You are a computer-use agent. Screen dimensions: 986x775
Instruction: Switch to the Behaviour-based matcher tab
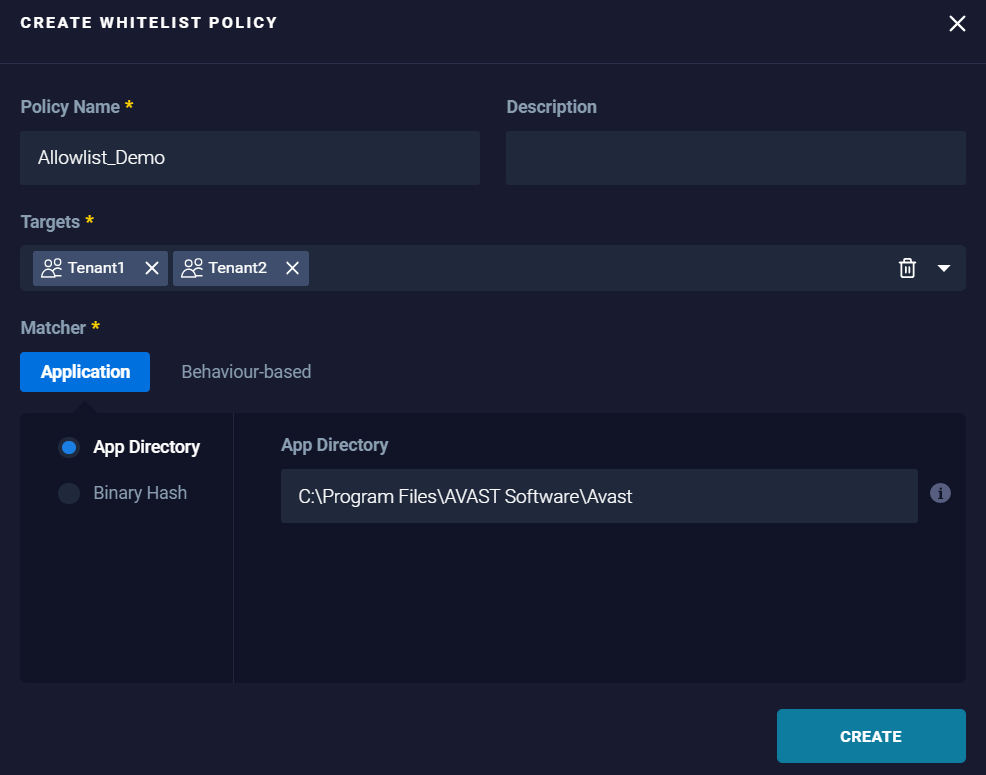click(245, 371)
